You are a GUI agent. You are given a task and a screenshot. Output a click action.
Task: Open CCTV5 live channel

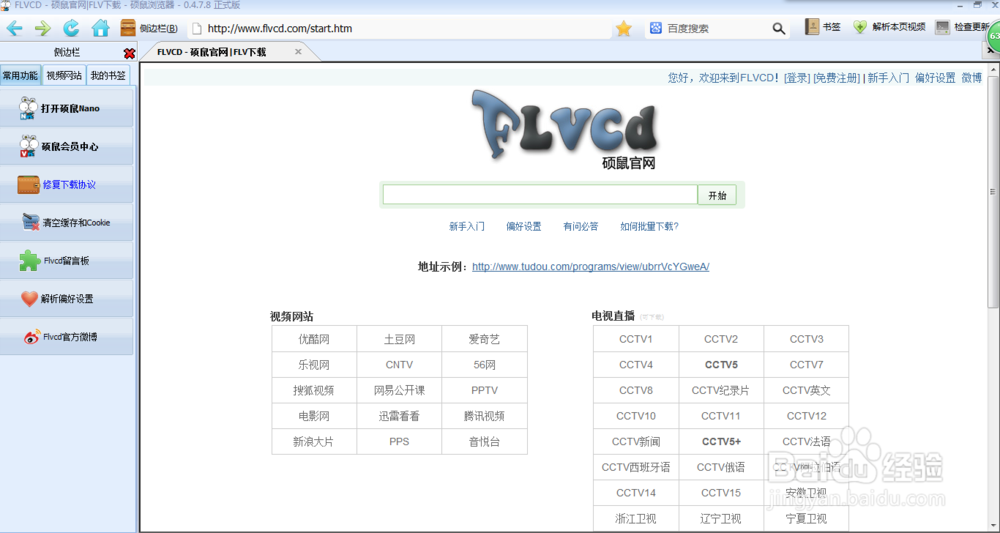(x=721, y=365)
